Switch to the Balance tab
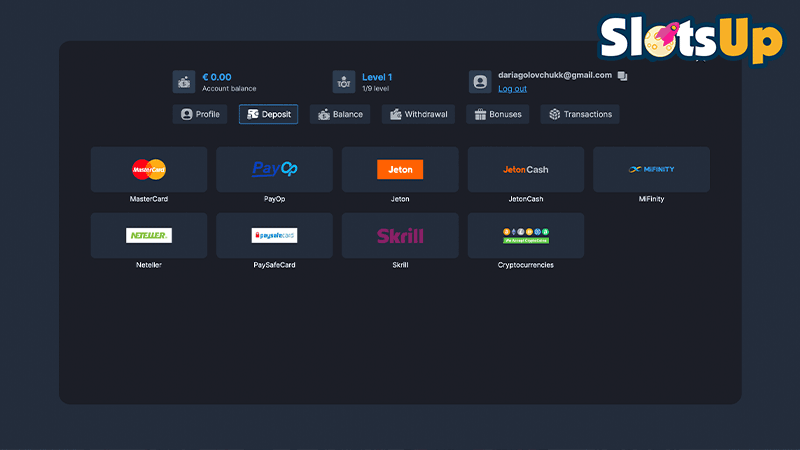 (x=340, y=114)
